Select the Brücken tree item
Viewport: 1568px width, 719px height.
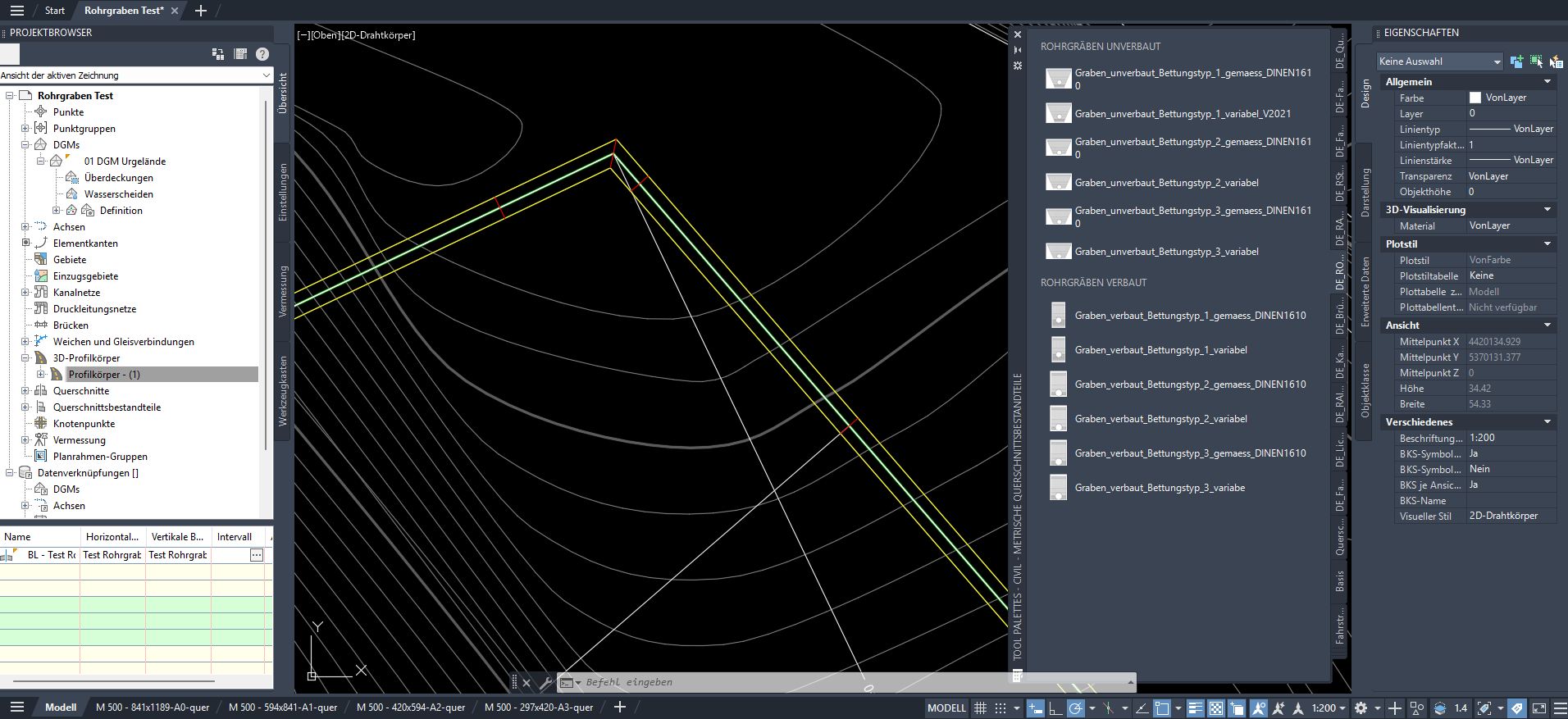[x=71, y=325]
